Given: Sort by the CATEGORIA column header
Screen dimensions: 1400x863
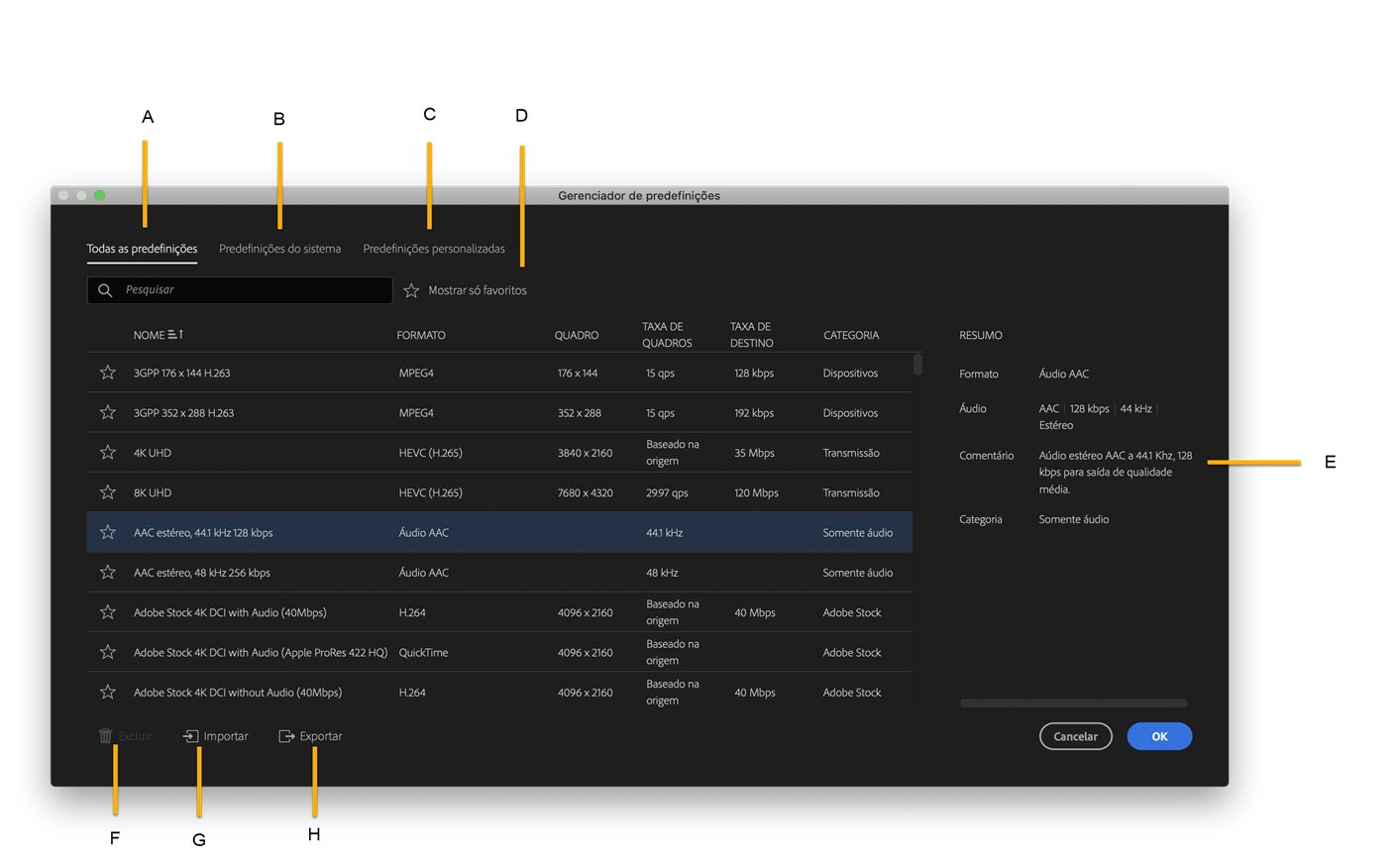Looking at the screenshot, I should click(x=851, y=335).
